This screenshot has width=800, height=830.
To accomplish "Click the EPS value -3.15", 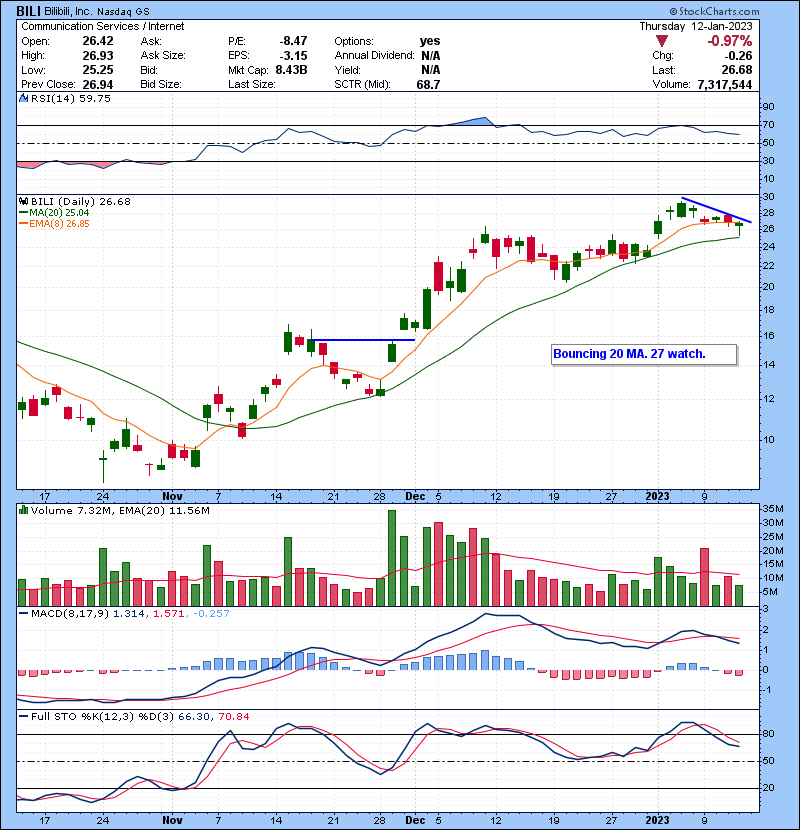I will [x=293, y=55].
